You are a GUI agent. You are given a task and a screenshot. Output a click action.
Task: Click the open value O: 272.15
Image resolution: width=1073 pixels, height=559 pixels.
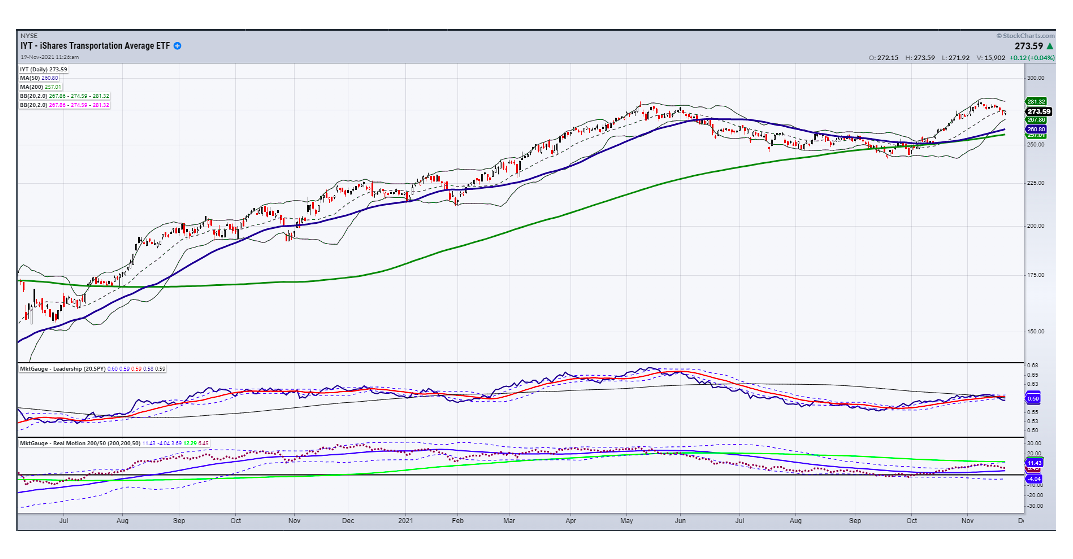[x=883, y=57]
